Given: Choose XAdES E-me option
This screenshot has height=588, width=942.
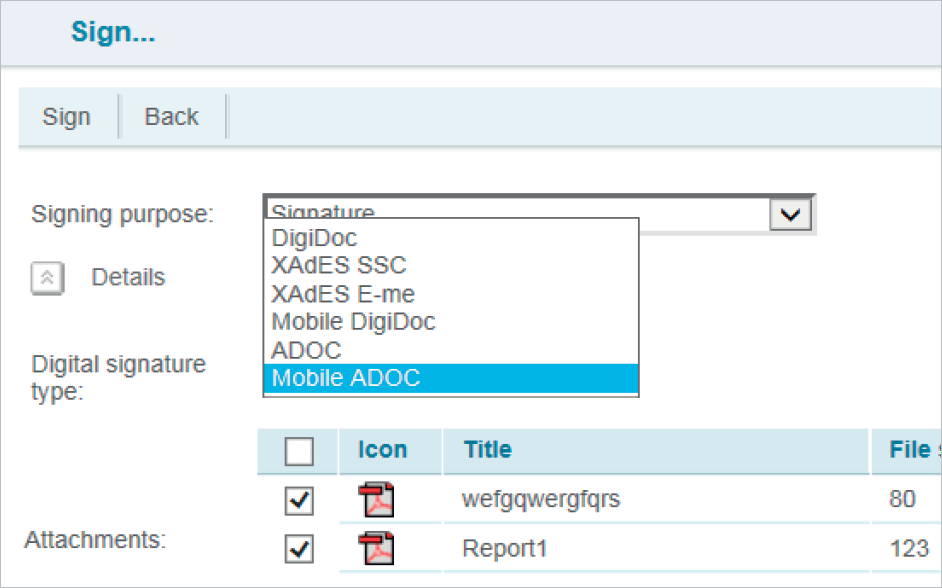Looking at the screenshot, I should [x=451, y=294].
